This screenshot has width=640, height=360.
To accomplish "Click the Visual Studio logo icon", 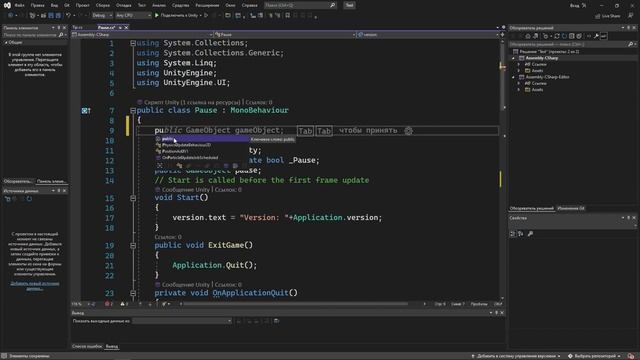I will [x=7, y=5].
